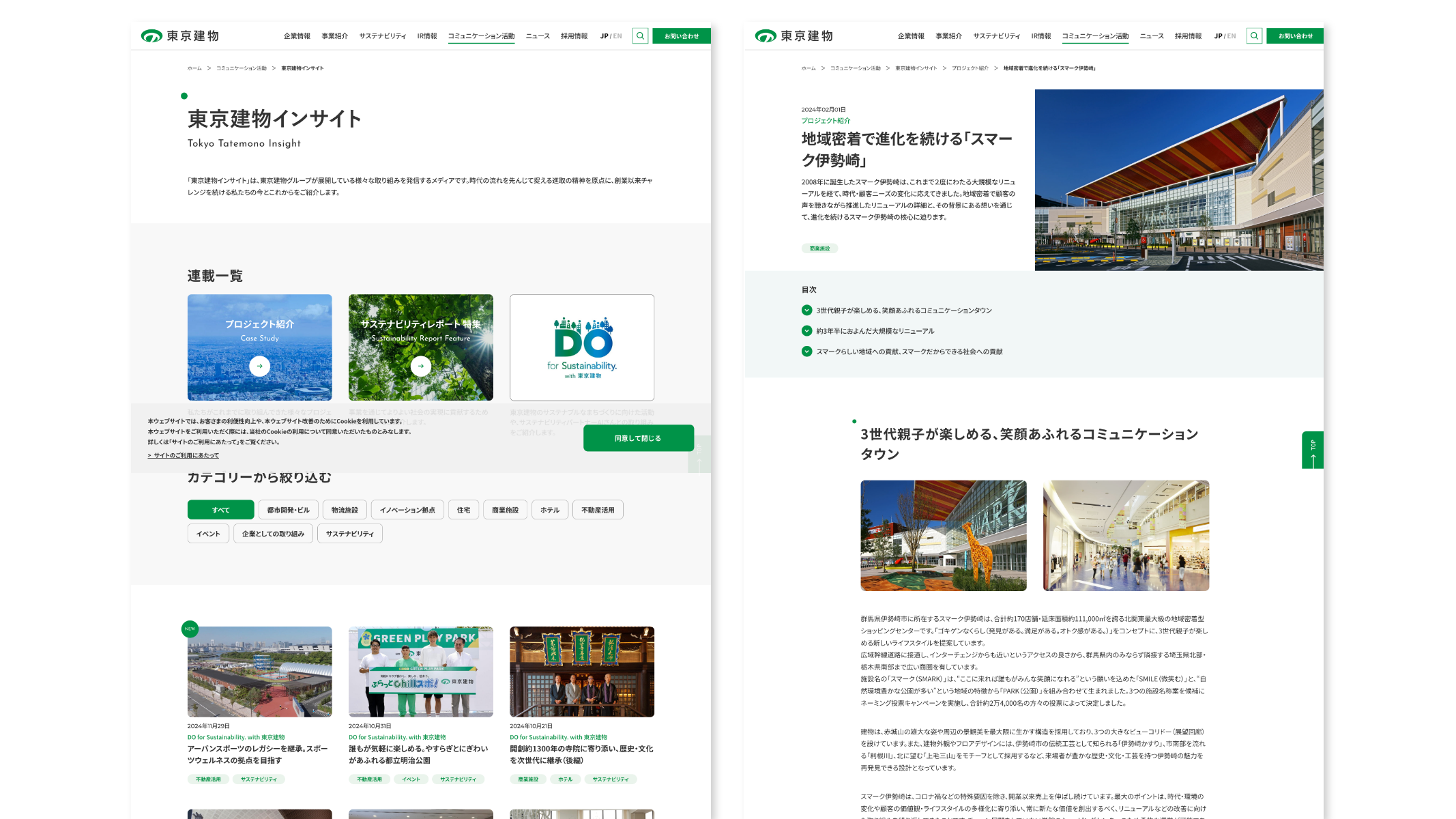Select 都市開発・ビル category filter

288,510
